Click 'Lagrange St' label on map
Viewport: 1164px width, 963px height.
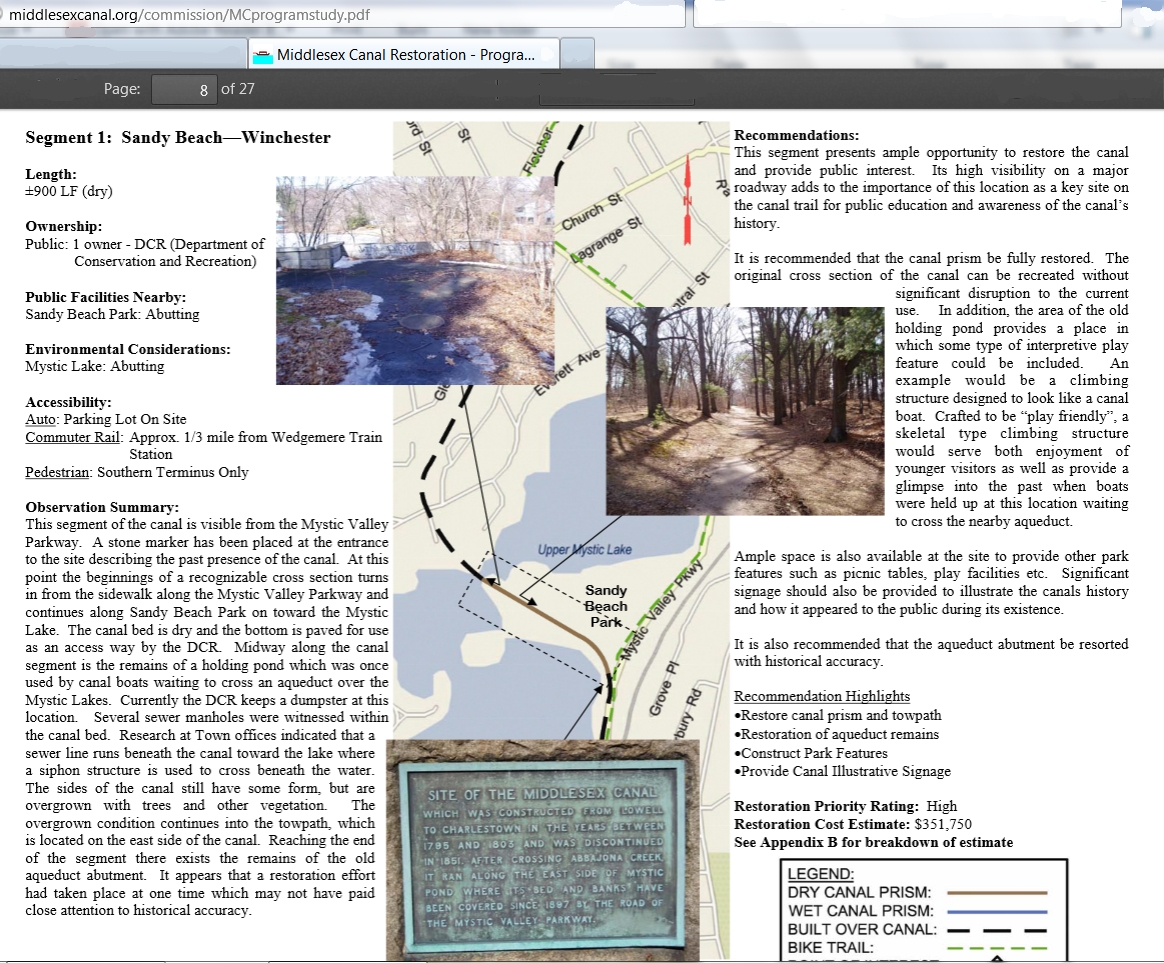point(606,240)
